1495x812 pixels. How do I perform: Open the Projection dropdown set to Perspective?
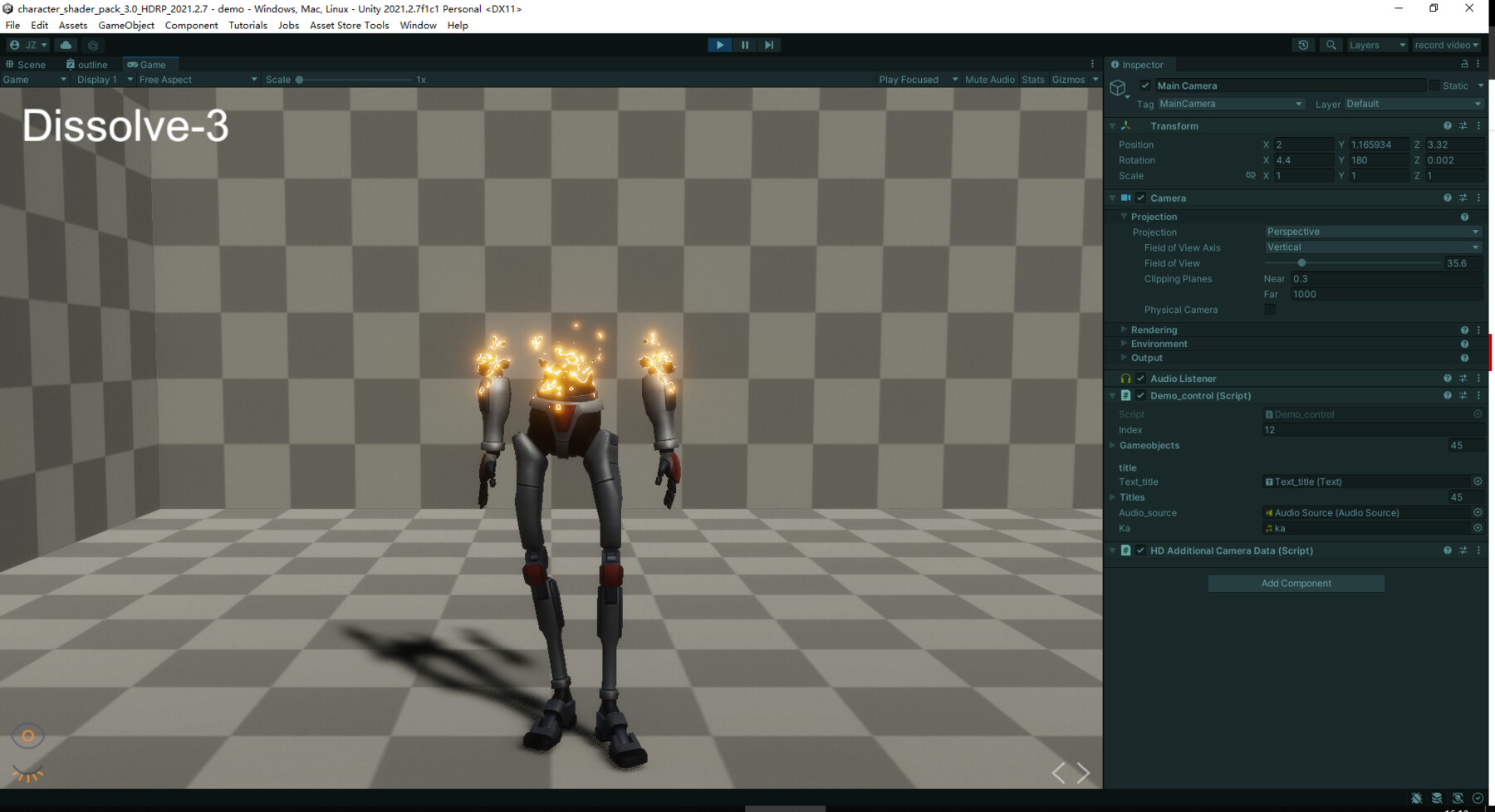tap(1372, 232)
